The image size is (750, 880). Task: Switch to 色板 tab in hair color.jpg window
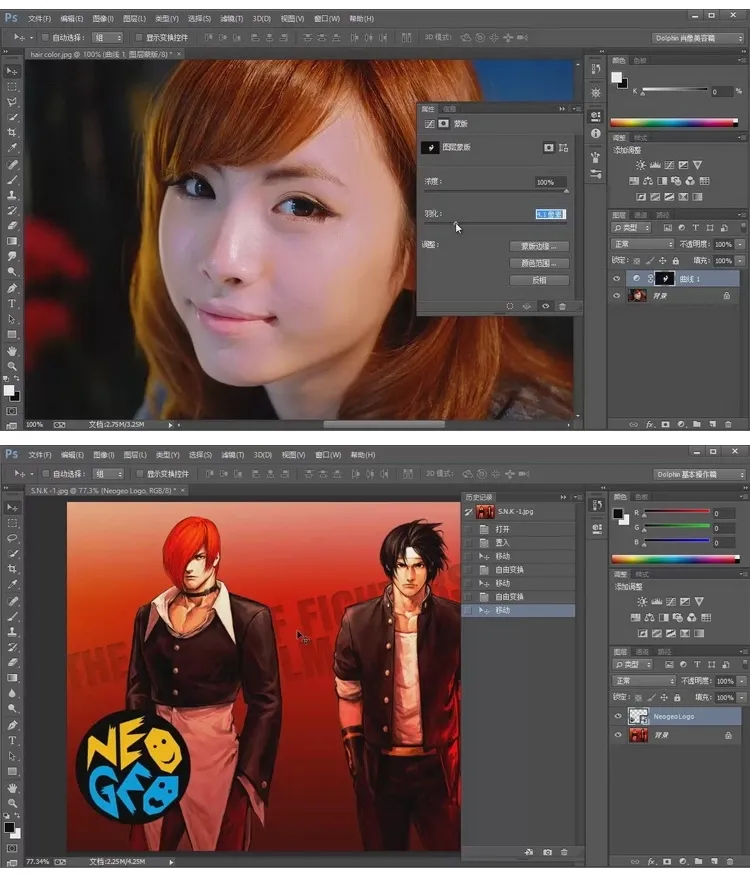pos(639,61)
